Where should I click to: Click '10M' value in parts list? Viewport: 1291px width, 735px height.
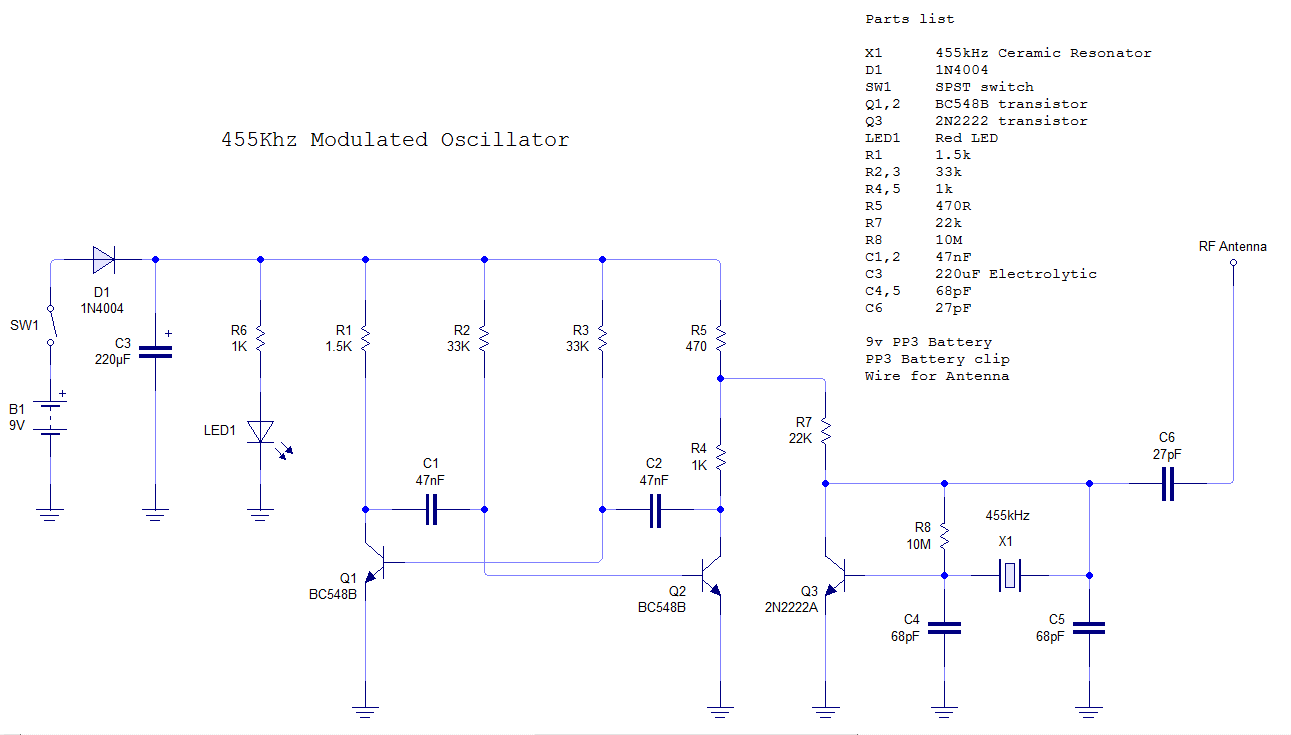(x=948, y=240)
